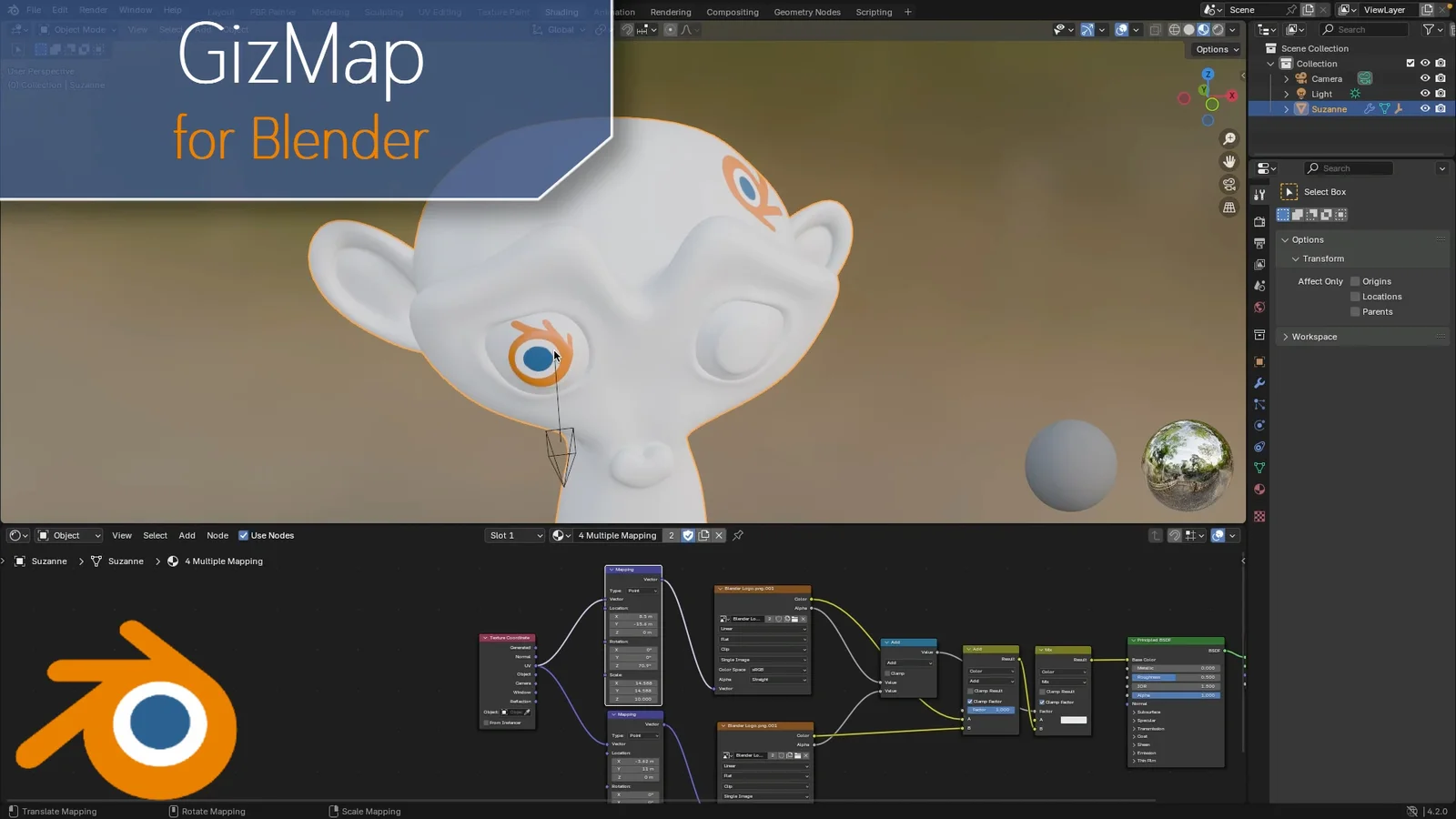
Task: Enable the Use Nodes checkbox
Action: tap(244, 535)
